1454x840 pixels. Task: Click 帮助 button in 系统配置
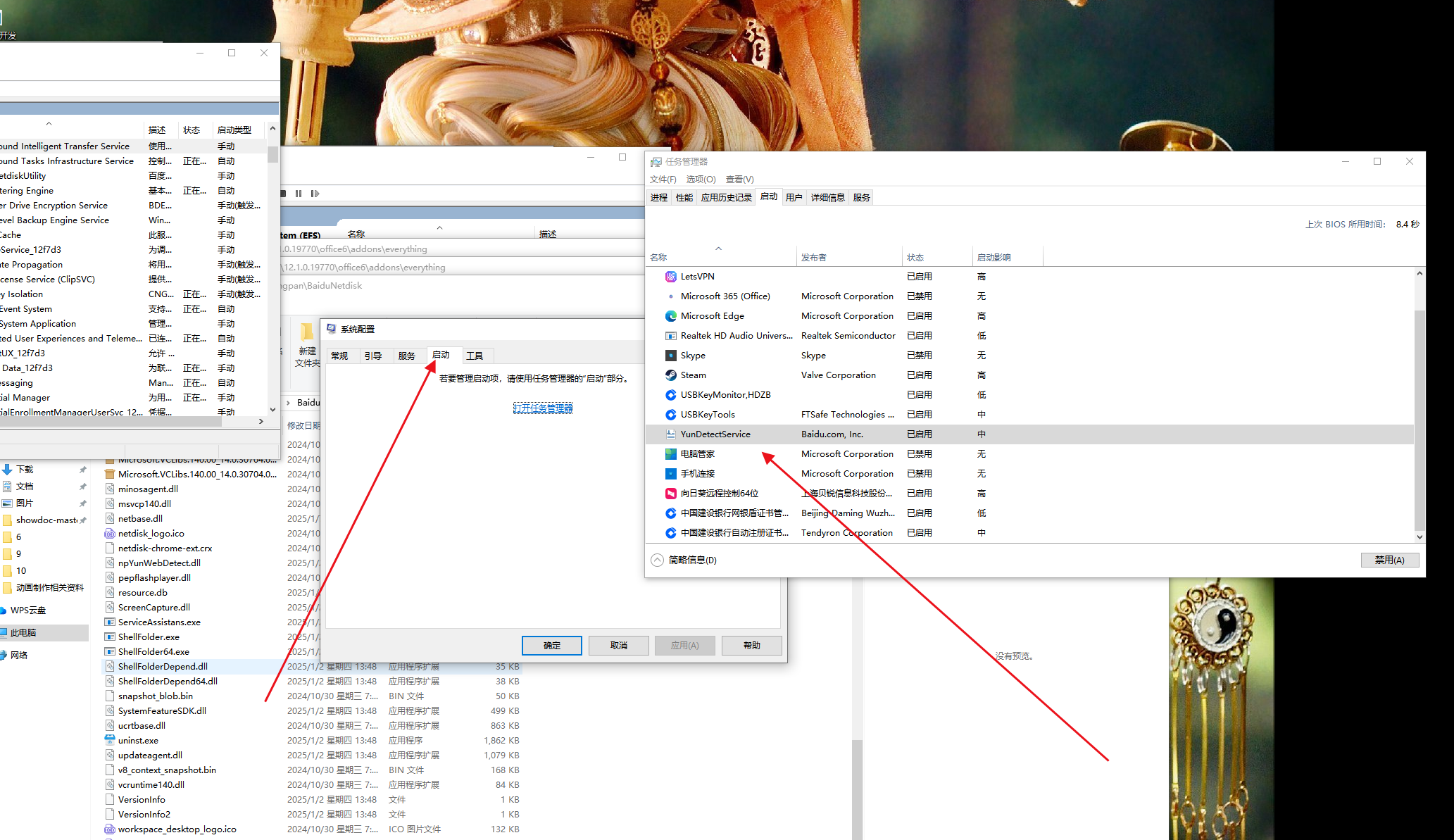[752, 646]
